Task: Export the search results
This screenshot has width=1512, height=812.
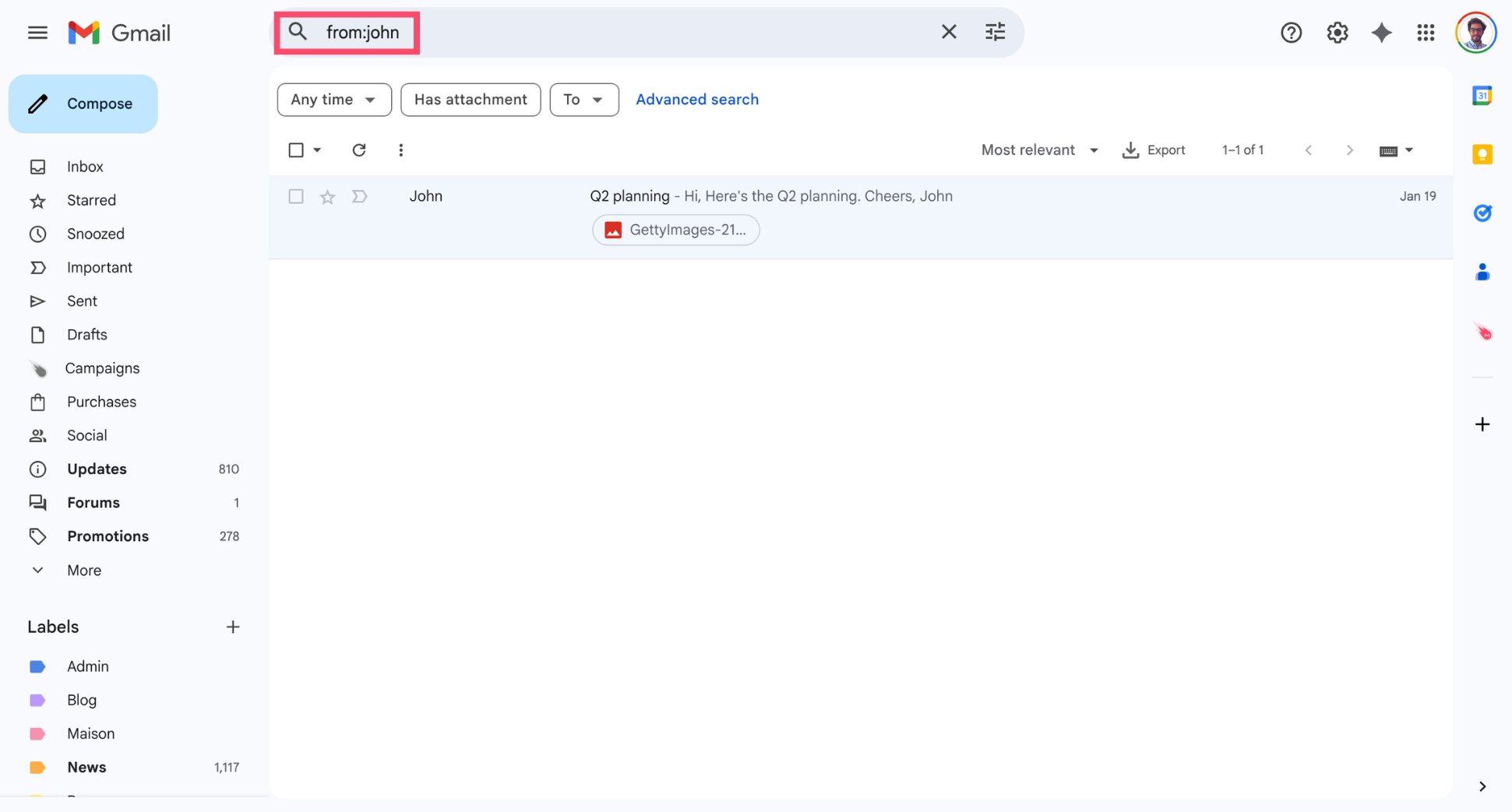Action: click(1154, 149)
